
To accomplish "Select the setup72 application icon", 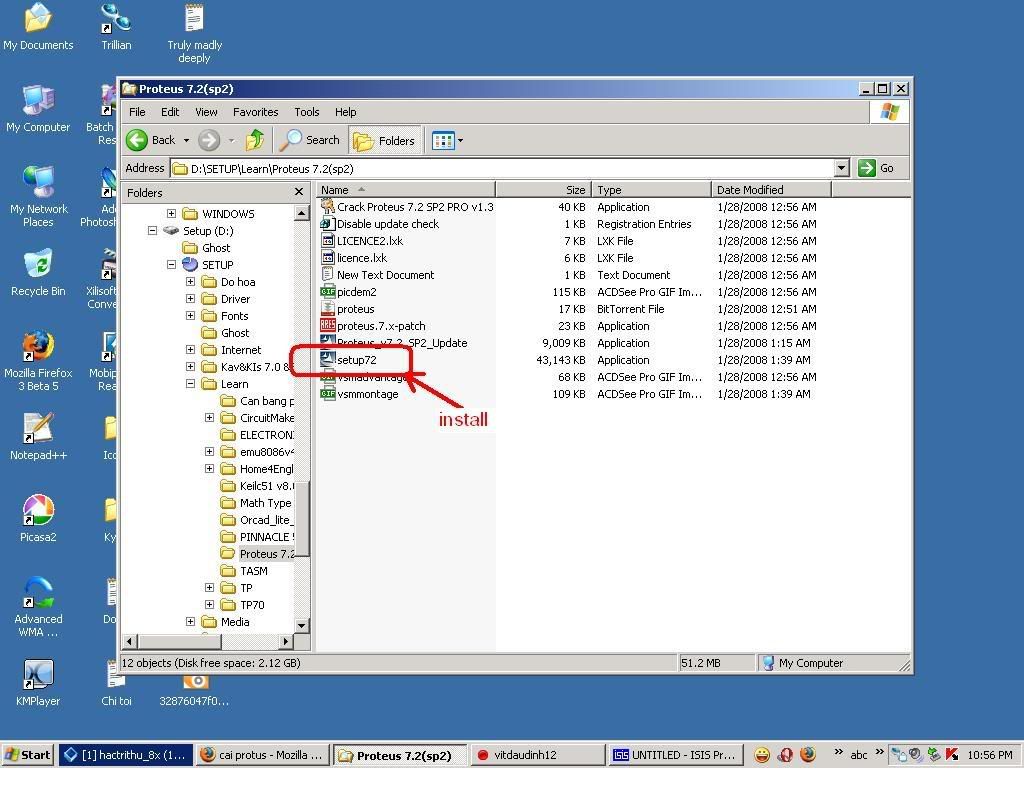I will [x=328, y=359].
